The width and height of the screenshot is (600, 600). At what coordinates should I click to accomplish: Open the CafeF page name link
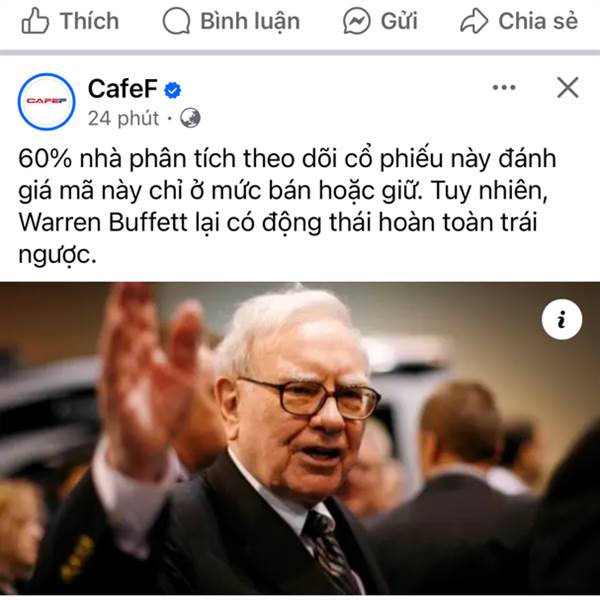click(122, 88)
